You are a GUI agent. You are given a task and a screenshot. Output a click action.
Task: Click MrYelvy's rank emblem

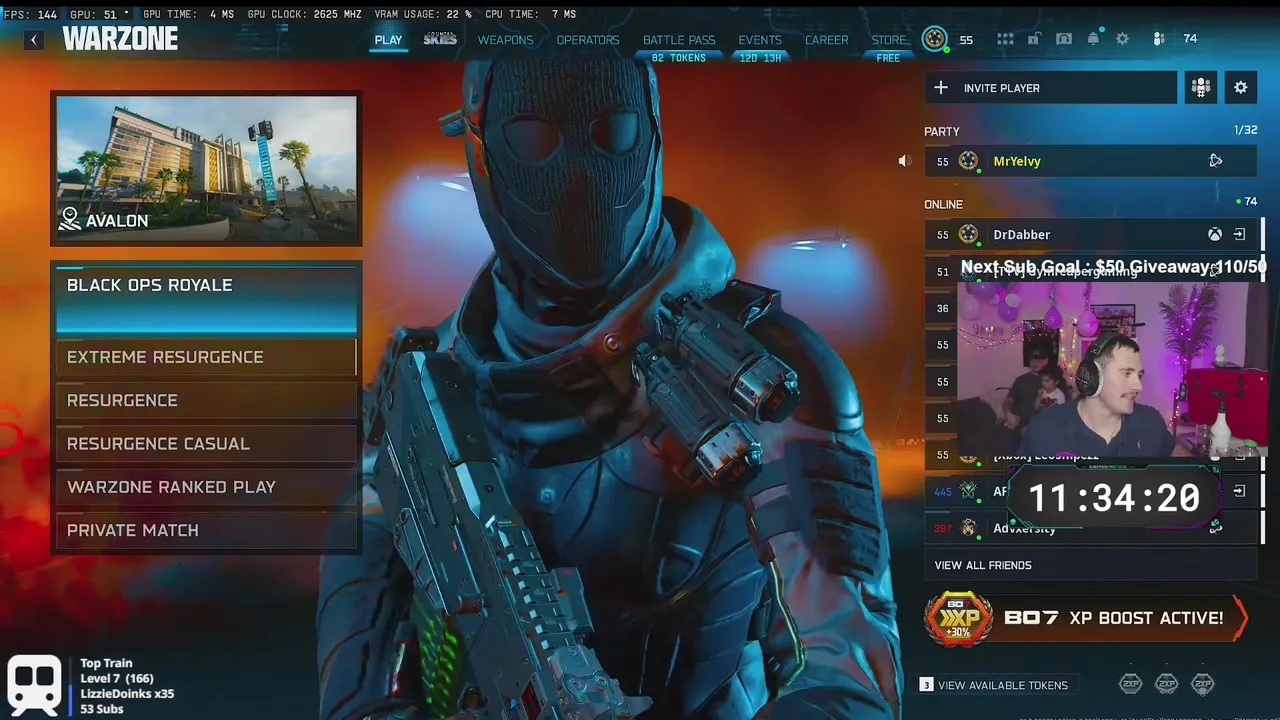(968, 161)
